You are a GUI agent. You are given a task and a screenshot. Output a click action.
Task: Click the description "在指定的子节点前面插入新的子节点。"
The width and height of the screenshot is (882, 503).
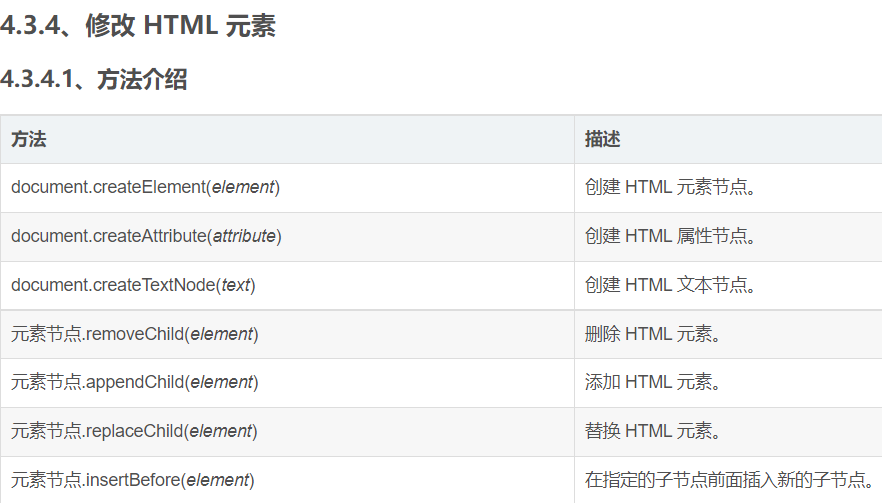coord(729,480)
